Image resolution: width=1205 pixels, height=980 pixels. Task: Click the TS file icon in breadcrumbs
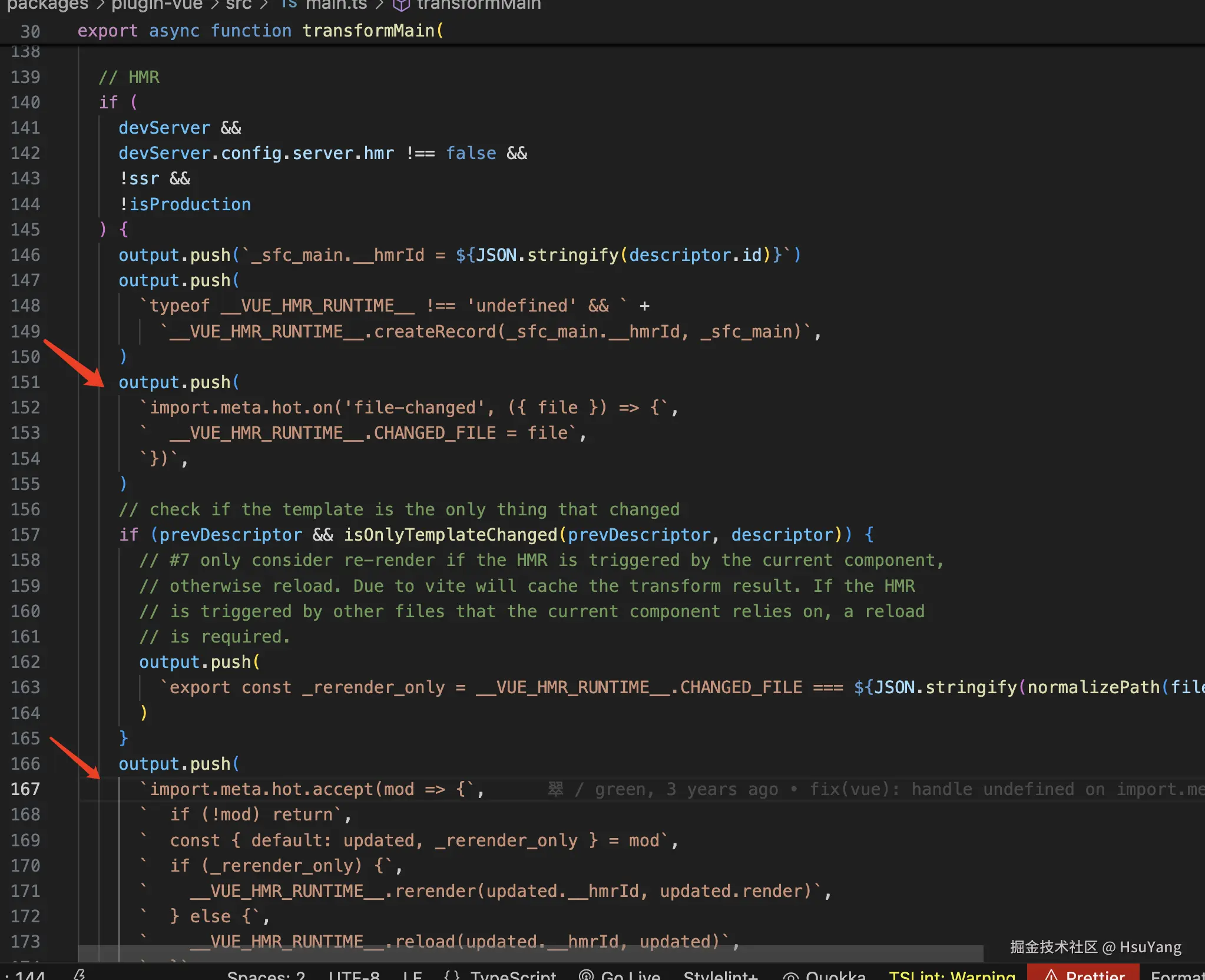click(x=289, y=4)
